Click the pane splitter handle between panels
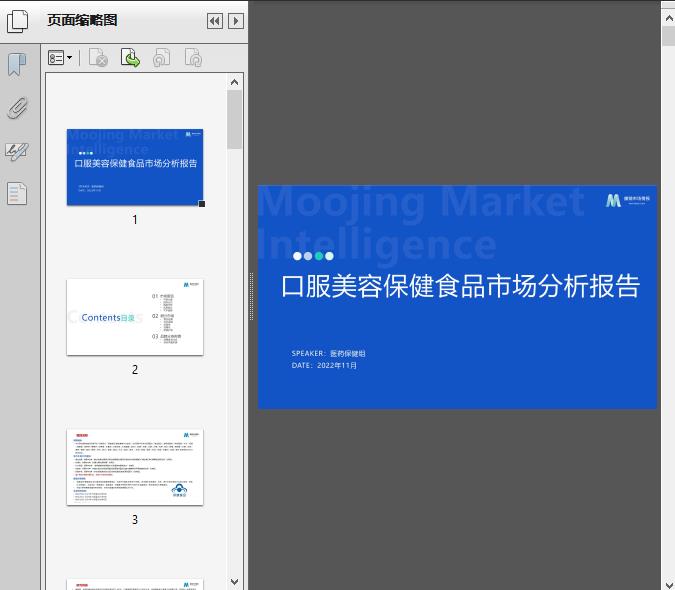Image resolution: width=675 pixels, height=590 pixels. tap(251, 297)
